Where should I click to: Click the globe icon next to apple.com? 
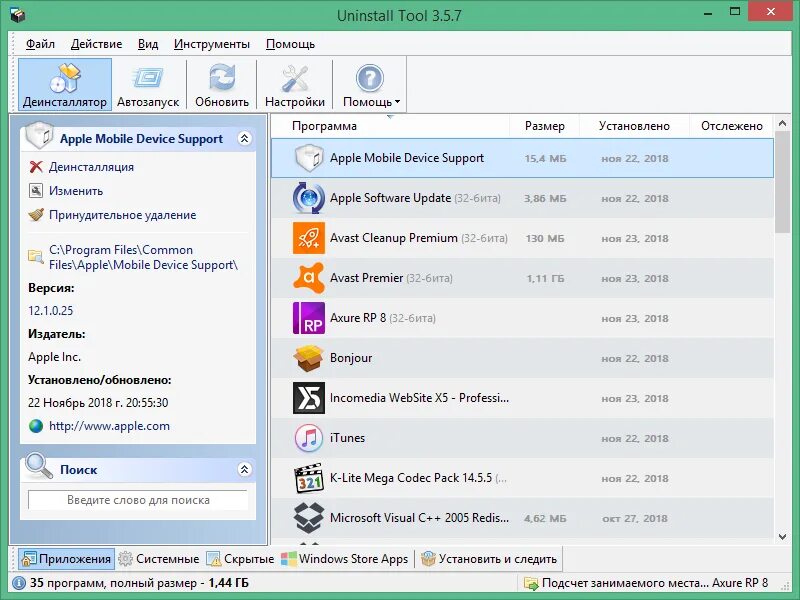(x=36, y=426)
